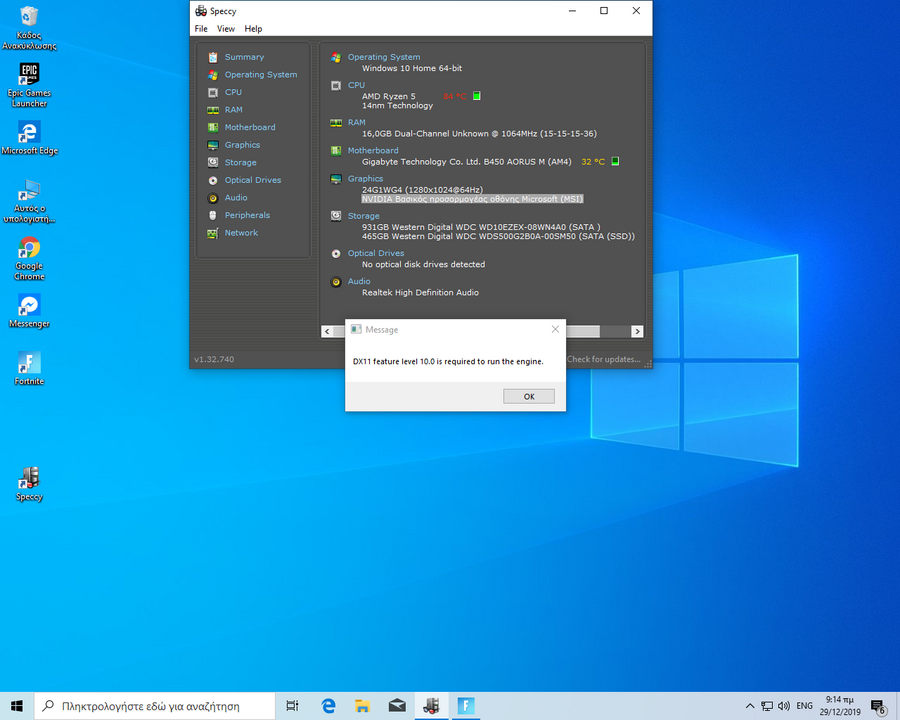
Task: Open the Help menu in Speccy
Action: [253, 29]
